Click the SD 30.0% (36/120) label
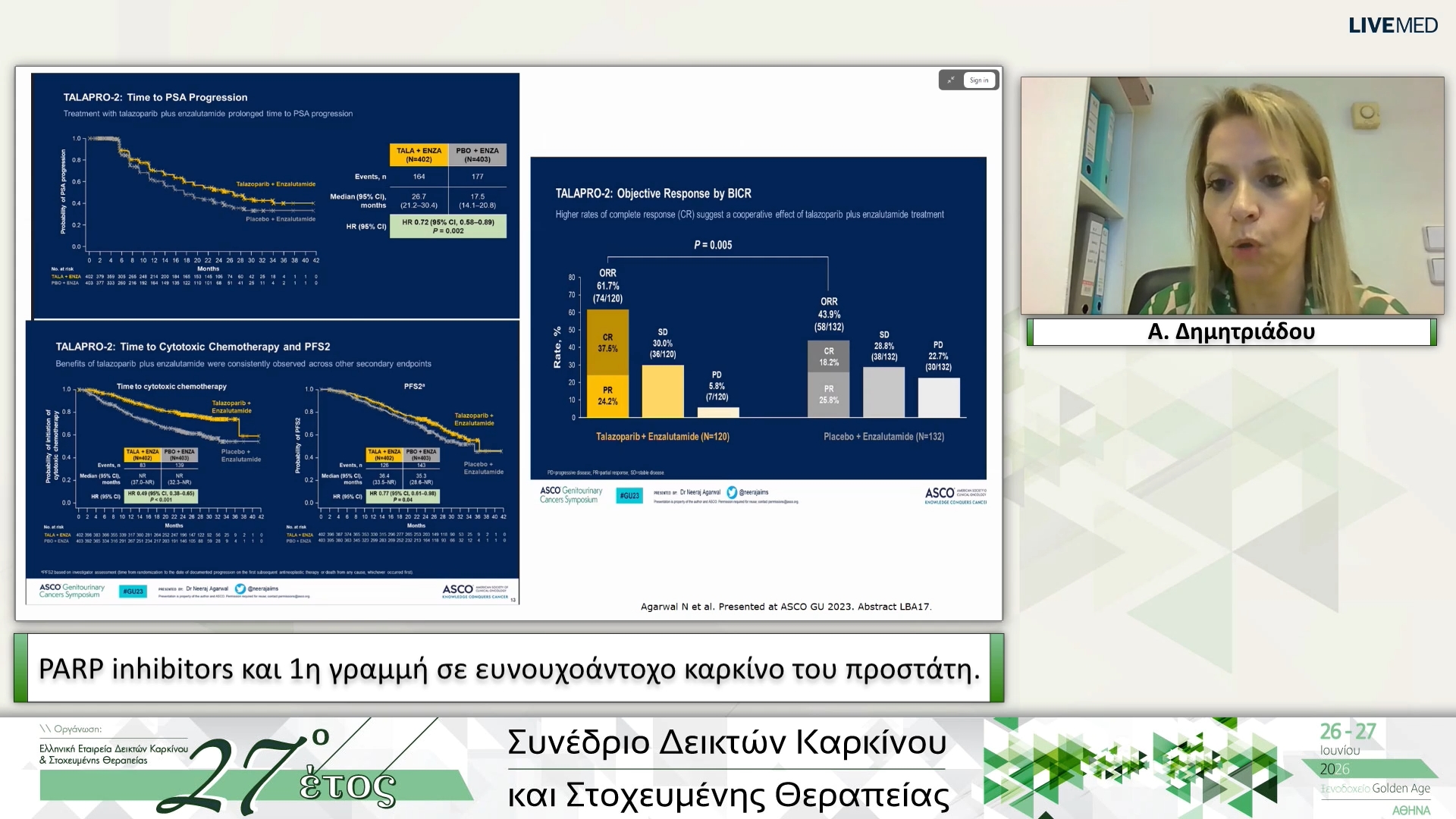 coord(663,344)
